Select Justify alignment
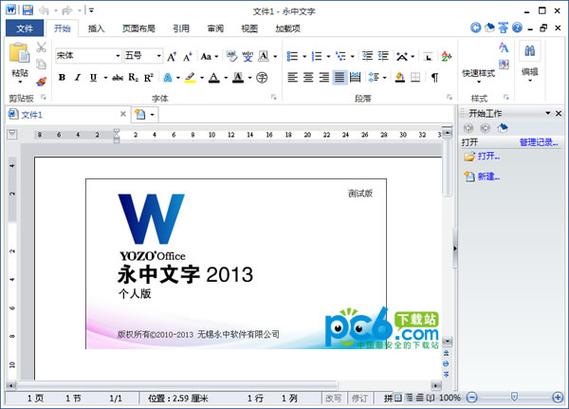Image resolution: width=569 pixels, height=409 pixels. (340, 77)
